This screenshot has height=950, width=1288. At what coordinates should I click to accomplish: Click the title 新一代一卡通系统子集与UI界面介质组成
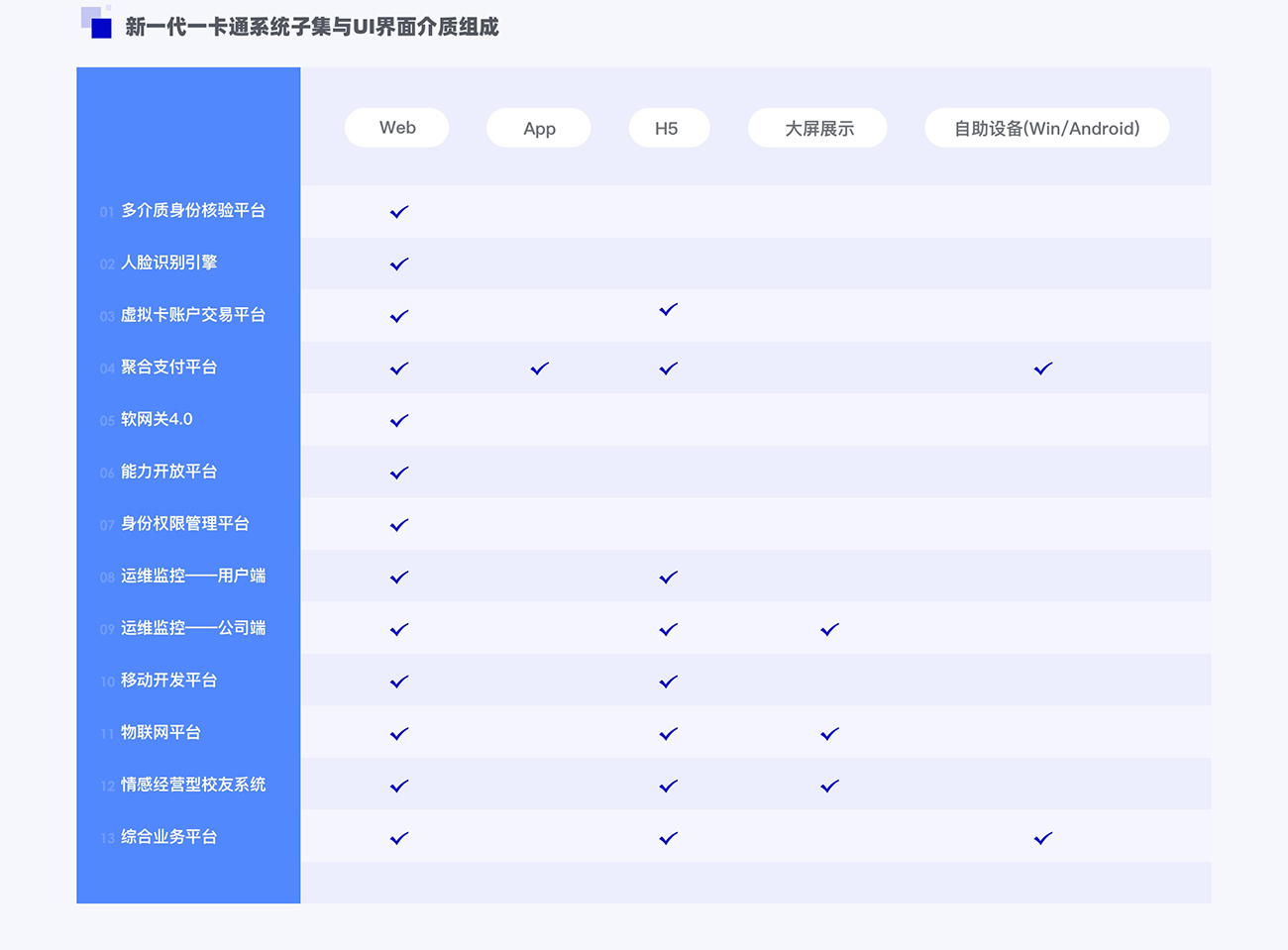click(x=312, y=27)
